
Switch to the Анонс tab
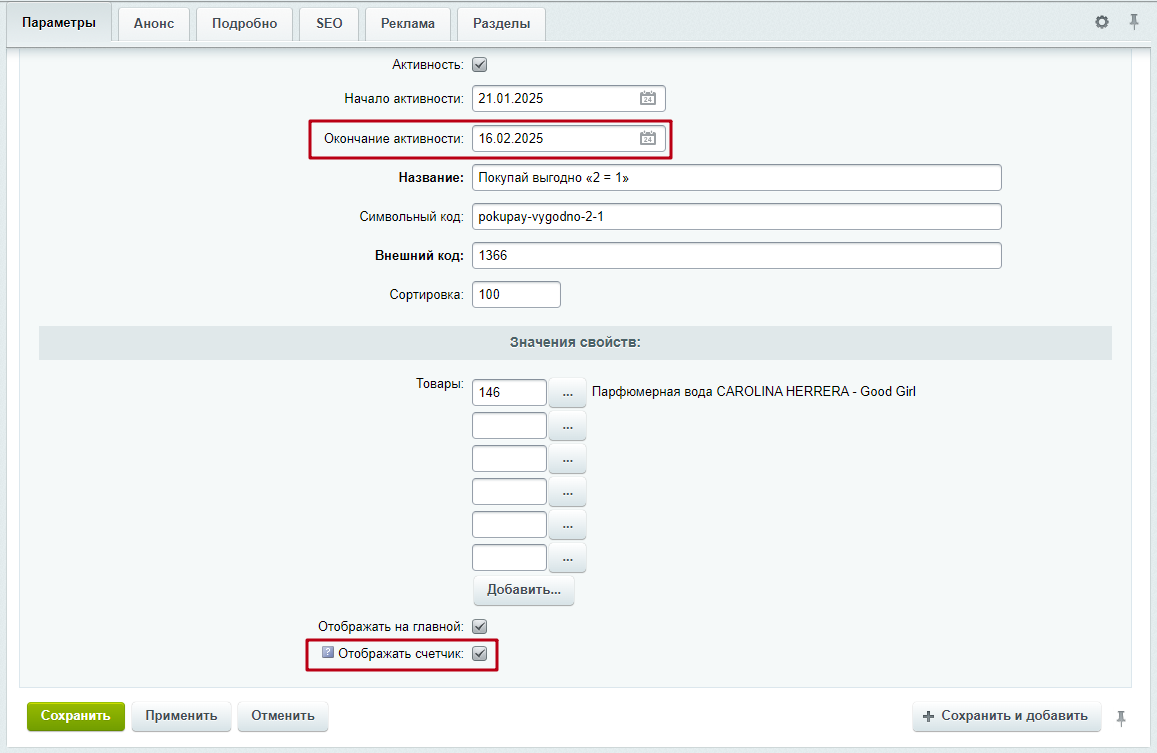(x=153, y=24)
